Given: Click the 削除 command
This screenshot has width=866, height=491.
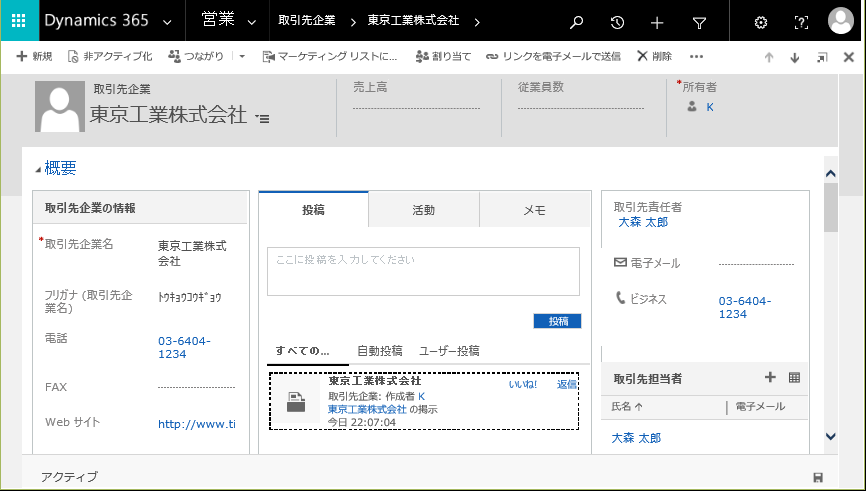Looking at the screenshot, I should (654, 56).
